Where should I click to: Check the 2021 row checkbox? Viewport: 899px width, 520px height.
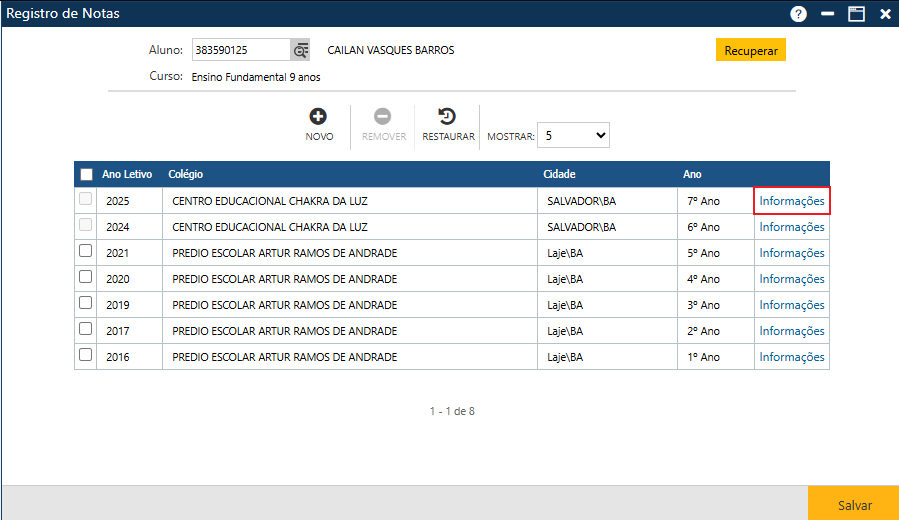pos(85,251)
